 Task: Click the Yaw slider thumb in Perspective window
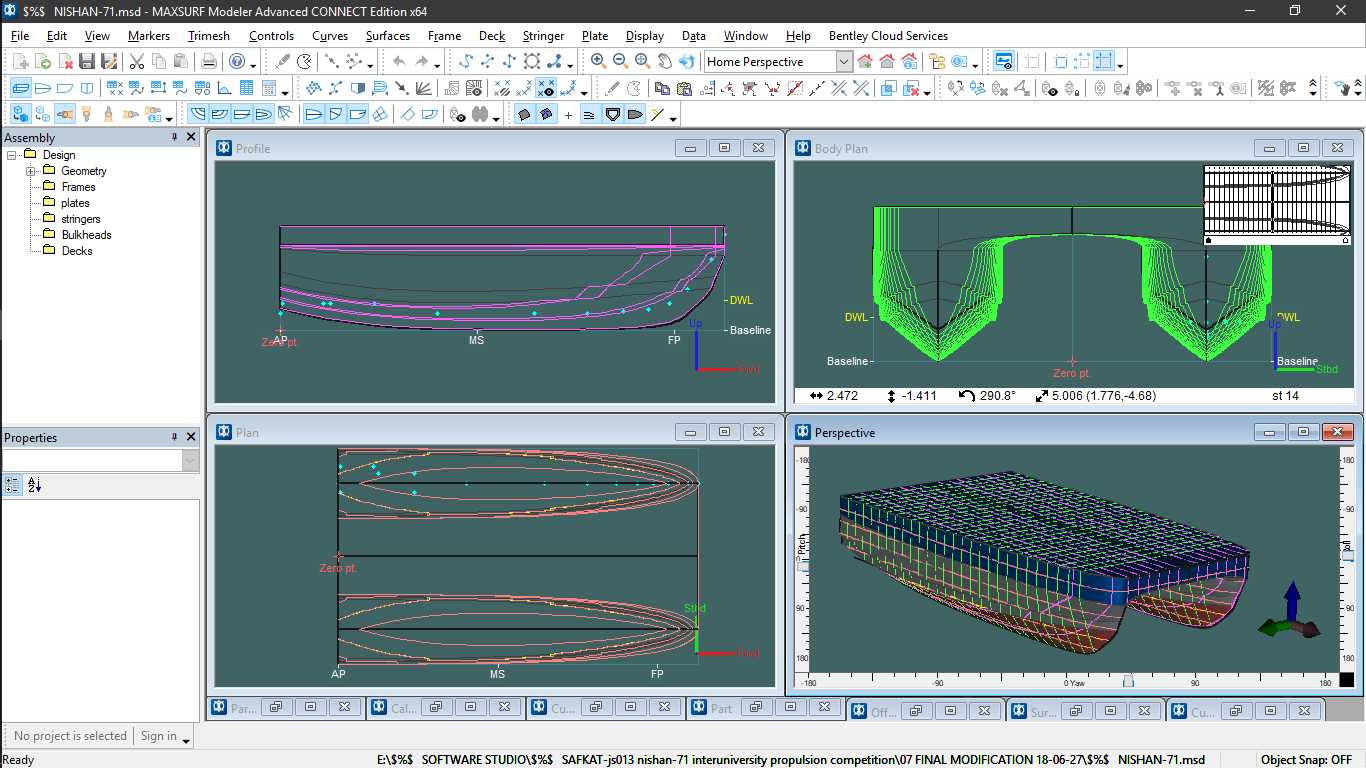tap(1128, 682)
